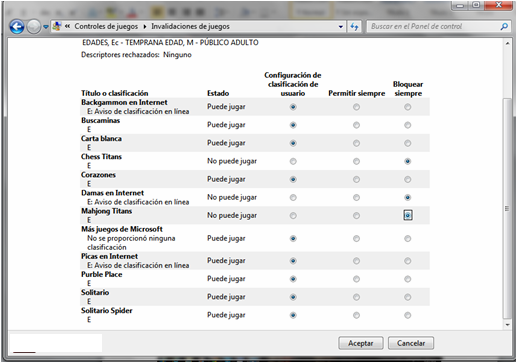Screen dimensions: 517x363
Task: Block Solitario always
Action: tap(408, 297)
